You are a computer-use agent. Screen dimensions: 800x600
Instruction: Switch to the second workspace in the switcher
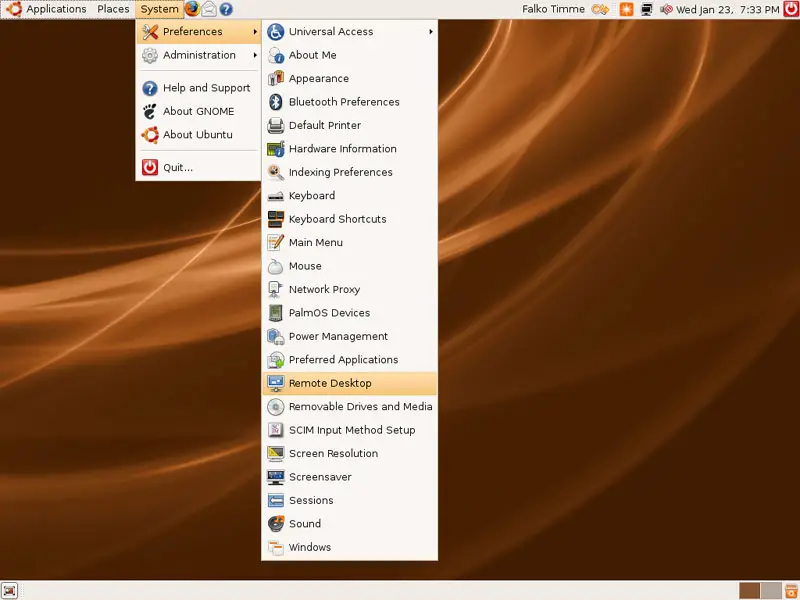click(771, 591)
